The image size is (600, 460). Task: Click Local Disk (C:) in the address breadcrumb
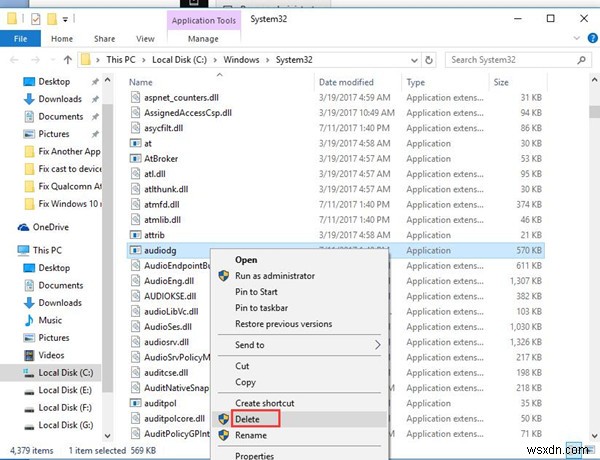(x=179, y=60)
